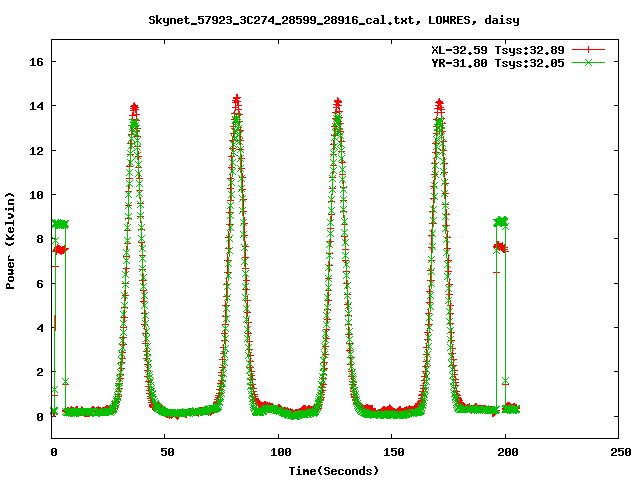This screenshot has height=480, width=640.
Task: Click the x-axis tick label 150
Action: tap(393, 452)
